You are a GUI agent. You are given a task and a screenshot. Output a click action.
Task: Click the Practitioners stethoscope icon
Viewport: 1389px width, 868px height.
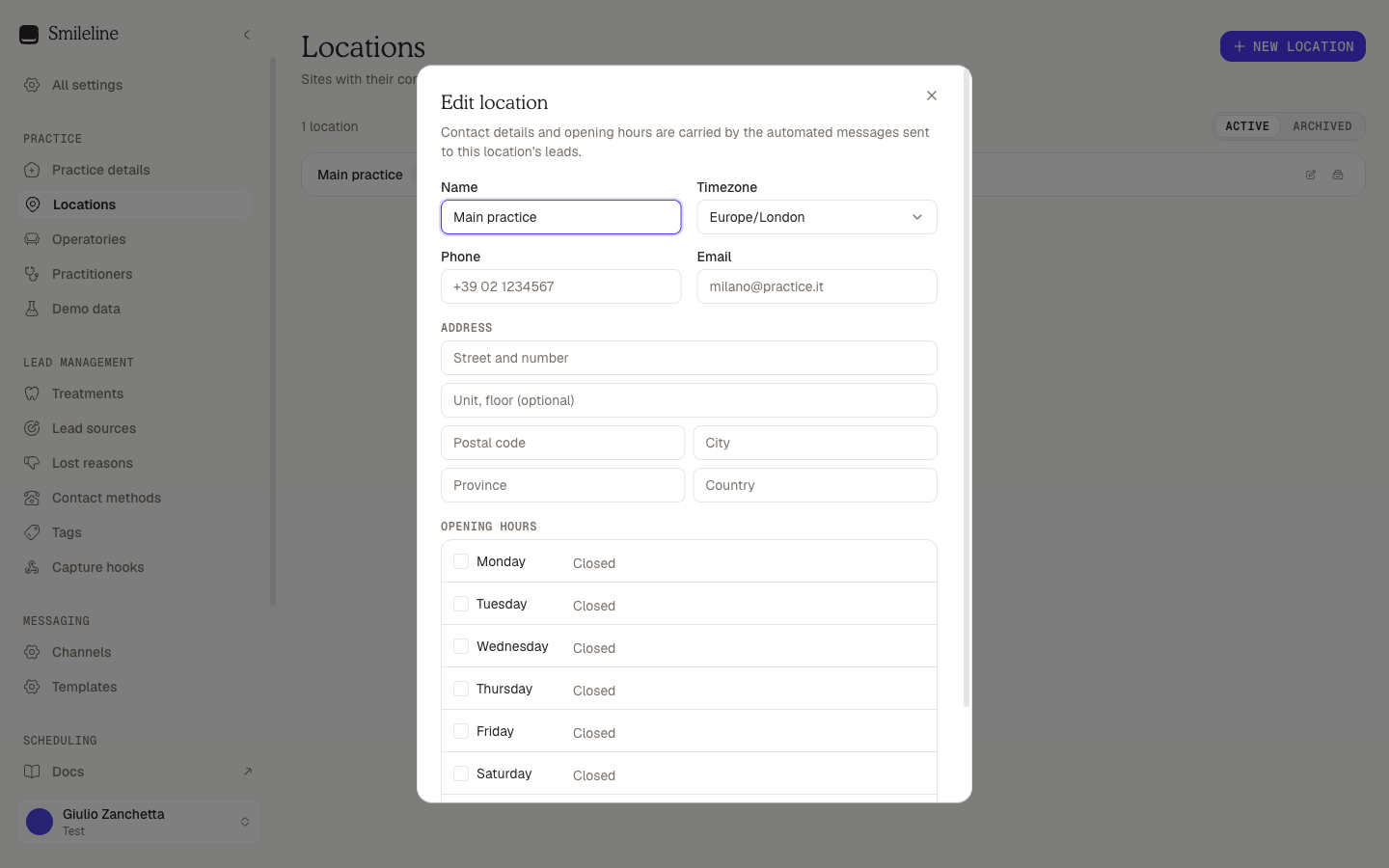pyautogui.click(x=32, y=274)
